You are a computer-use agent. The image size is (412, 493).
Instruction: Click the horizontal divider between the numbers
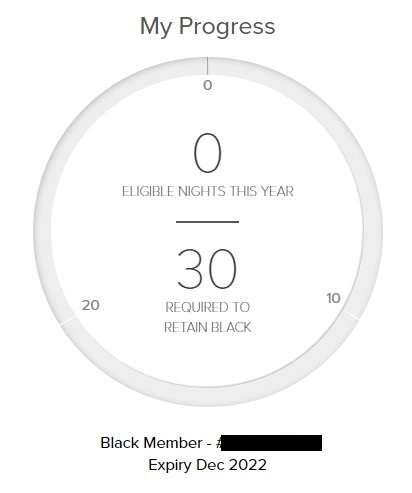coord(207,221)
